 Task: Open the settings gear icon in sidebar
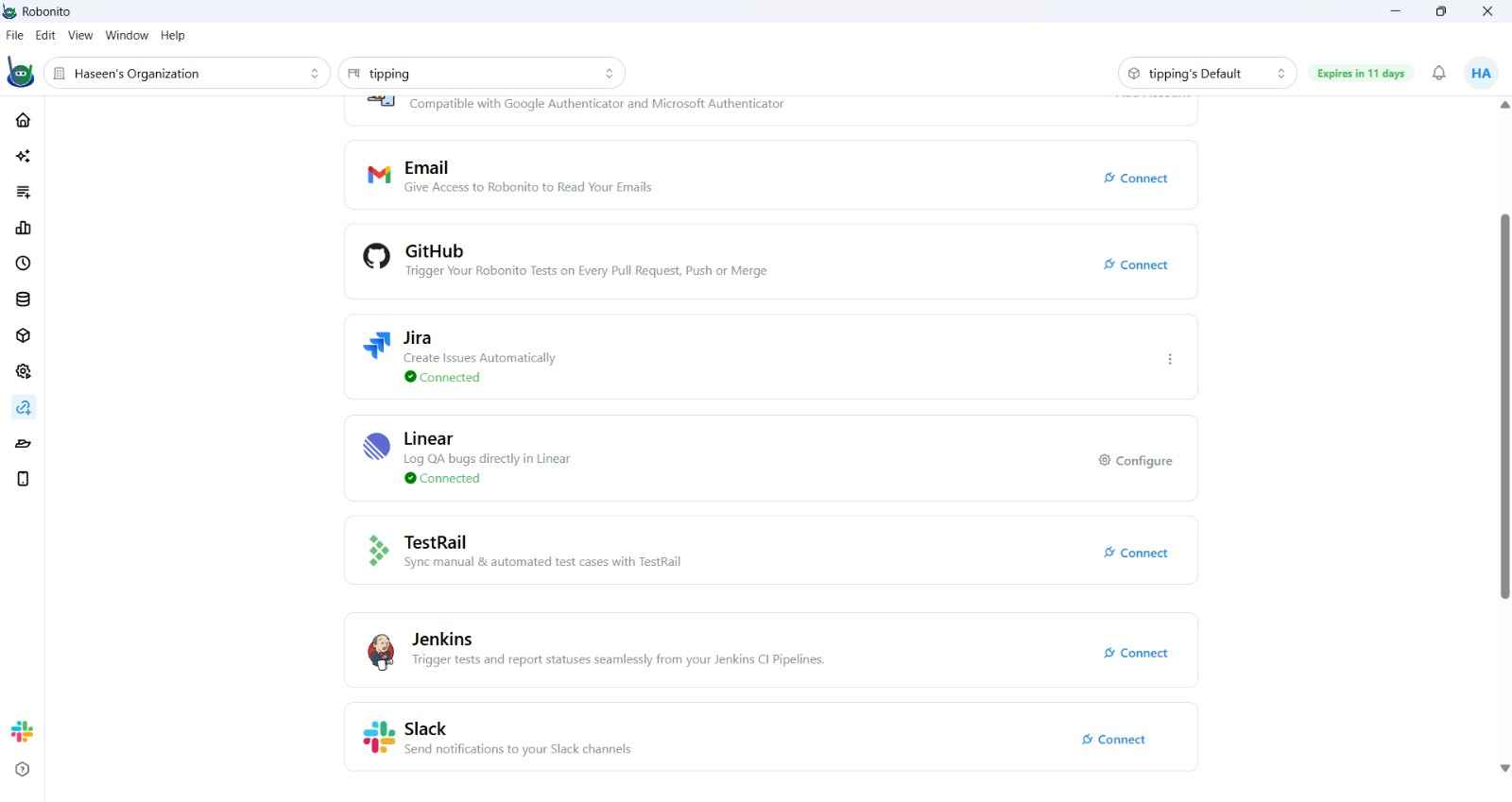point(23,371)
